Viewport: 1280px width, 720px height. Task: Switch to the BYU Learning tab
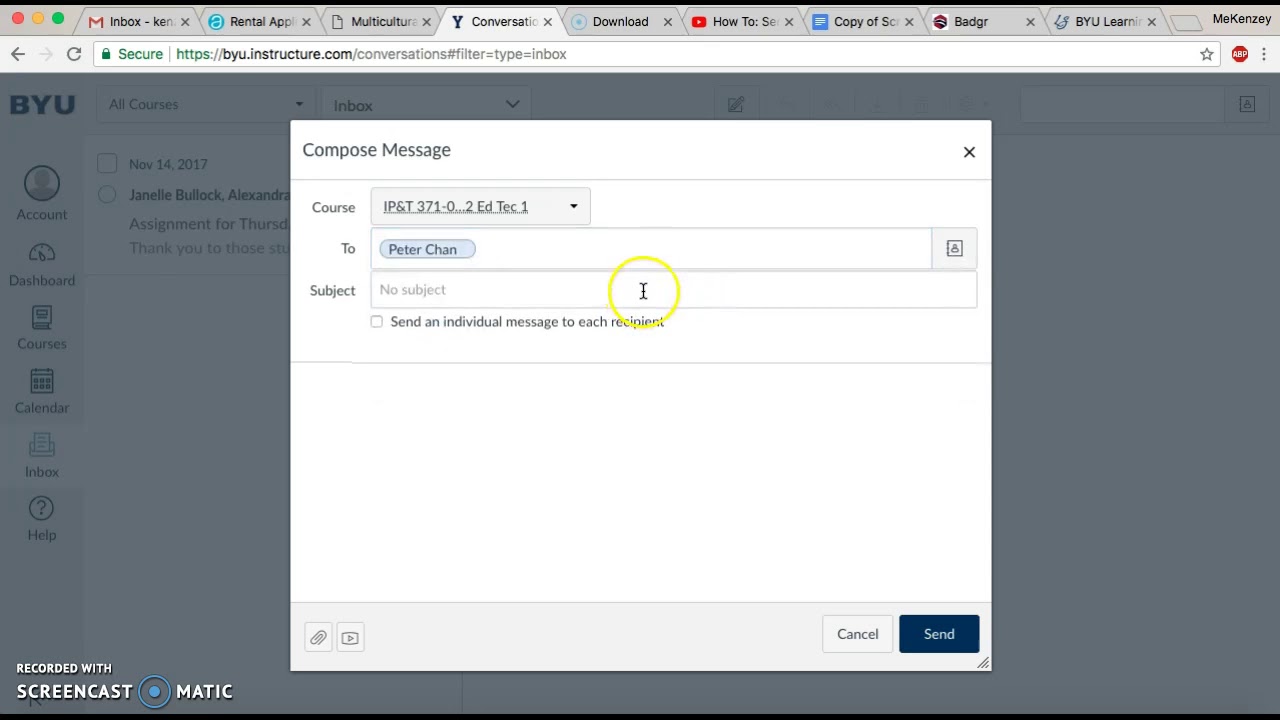click(1105, 21)
